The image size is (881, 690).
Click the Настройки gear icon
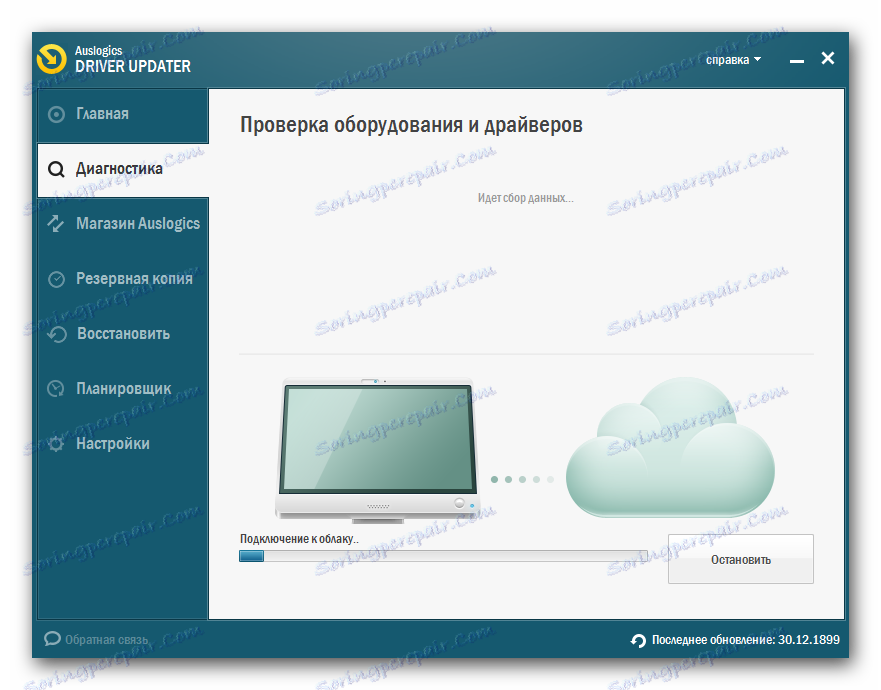click(x=56, y=444)
